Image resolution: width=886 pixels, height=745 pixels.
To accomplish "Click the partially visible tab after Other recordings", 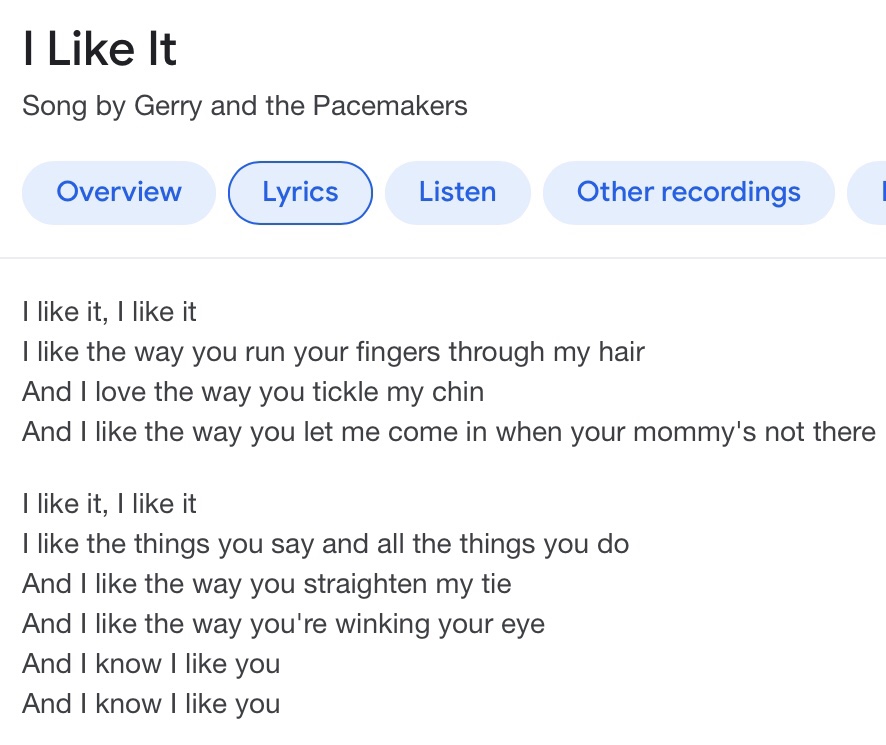I will 869,192.
